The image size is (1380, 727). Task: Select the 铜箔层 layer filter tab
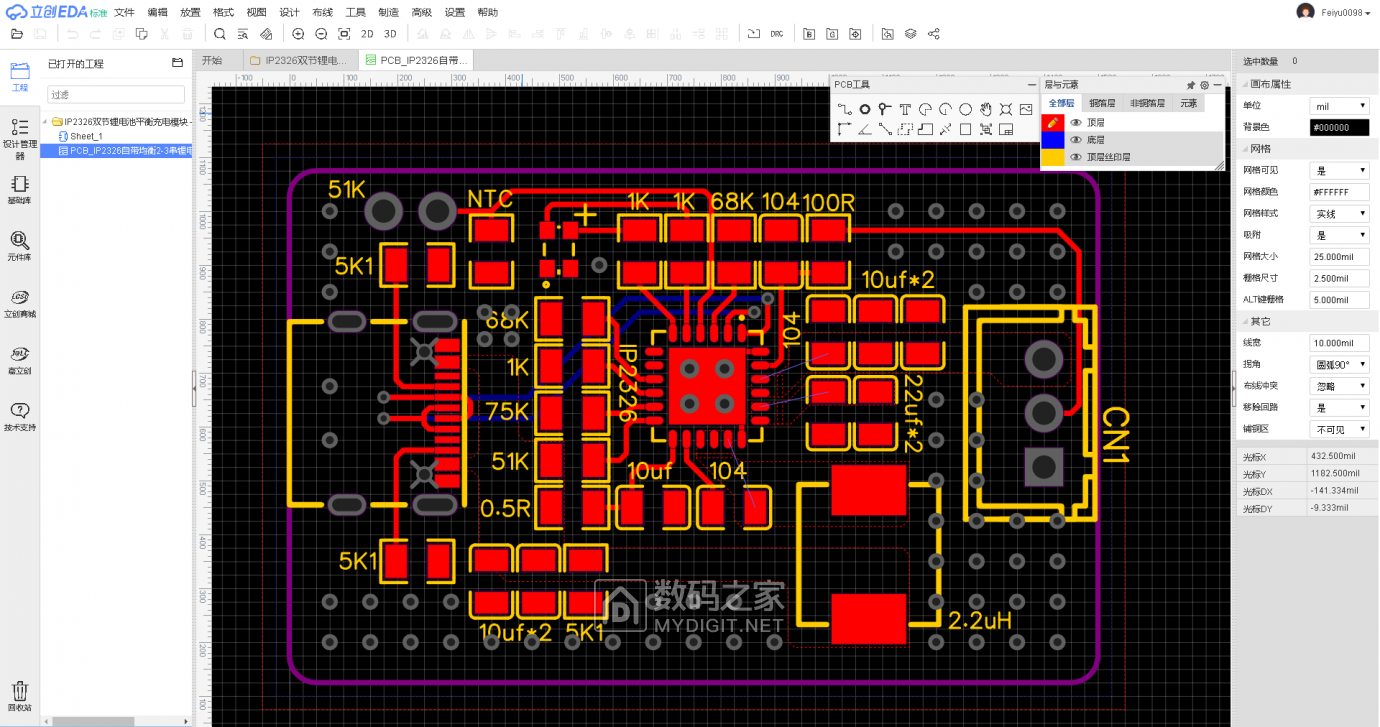1102,103
